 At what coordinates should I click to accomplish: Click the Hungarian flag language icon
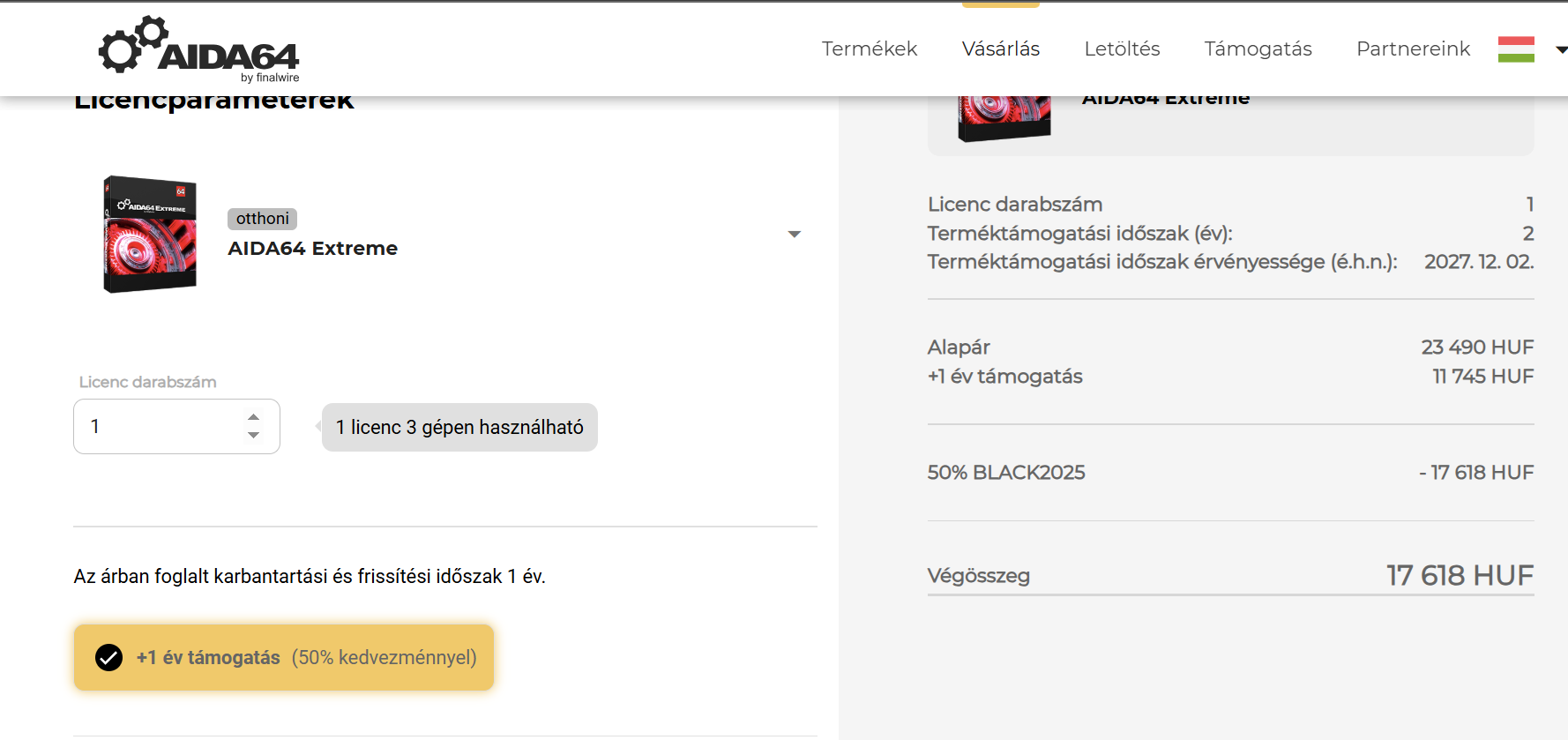pyautogui.click(x=1516, y=49)
